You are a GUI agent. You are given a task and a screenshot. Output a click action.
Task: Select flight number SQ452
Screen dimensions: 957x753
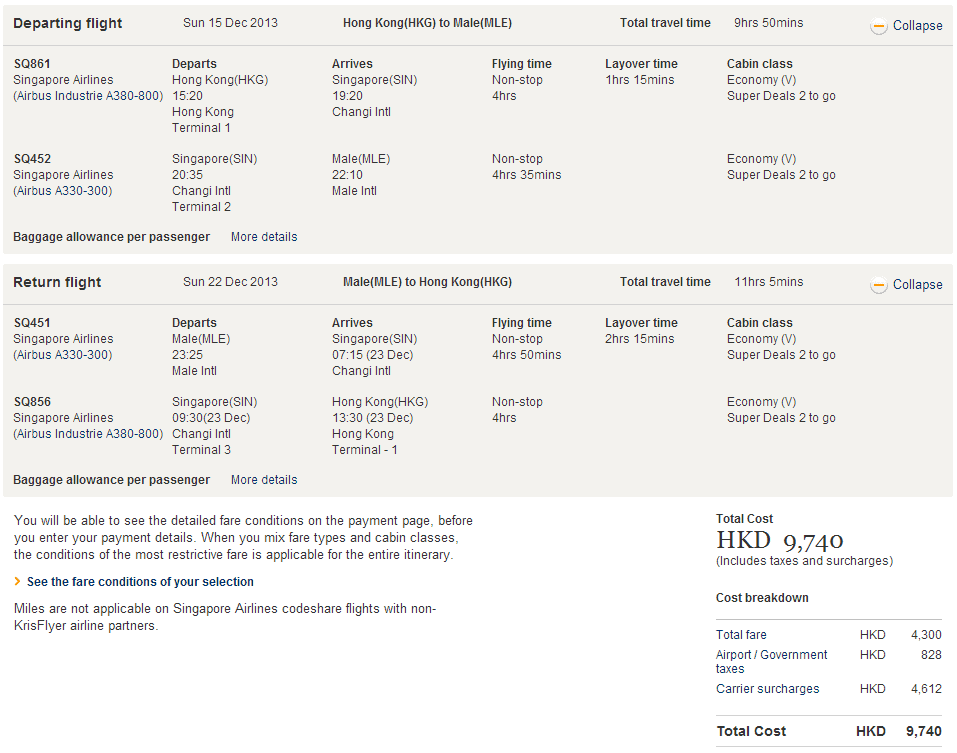coord(32,159)
